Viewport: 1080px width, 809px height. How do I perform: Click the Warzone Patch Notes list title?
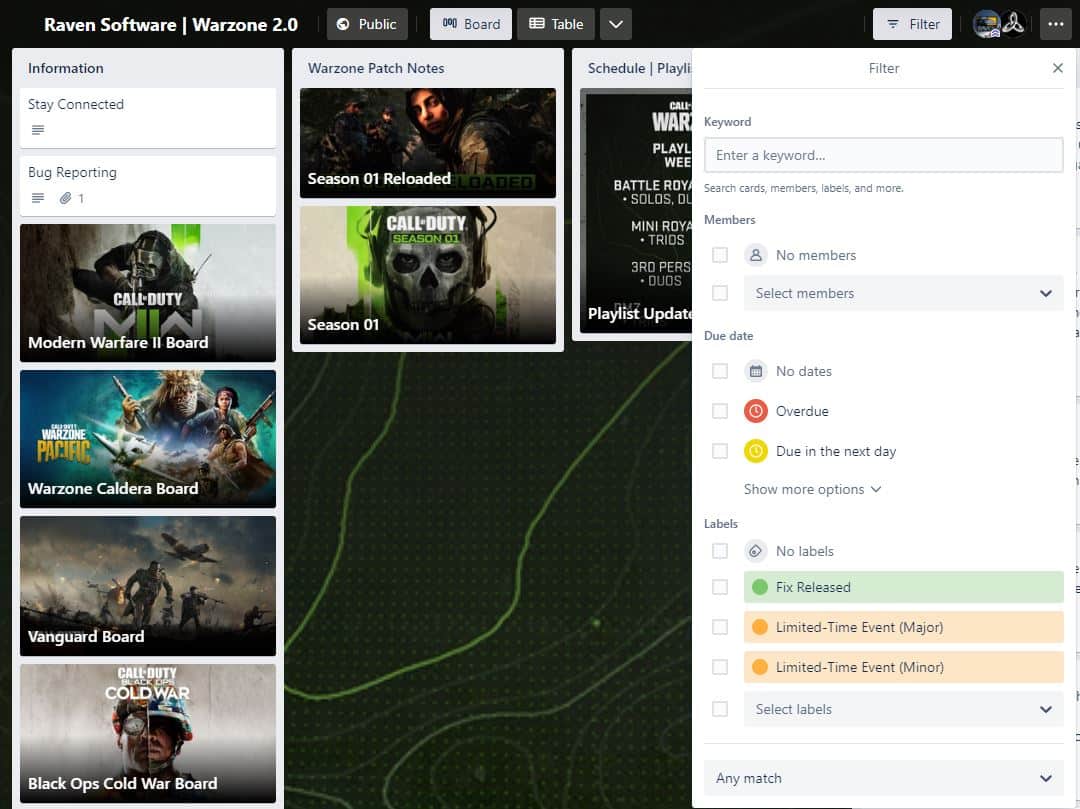click(x=376, y=68)
